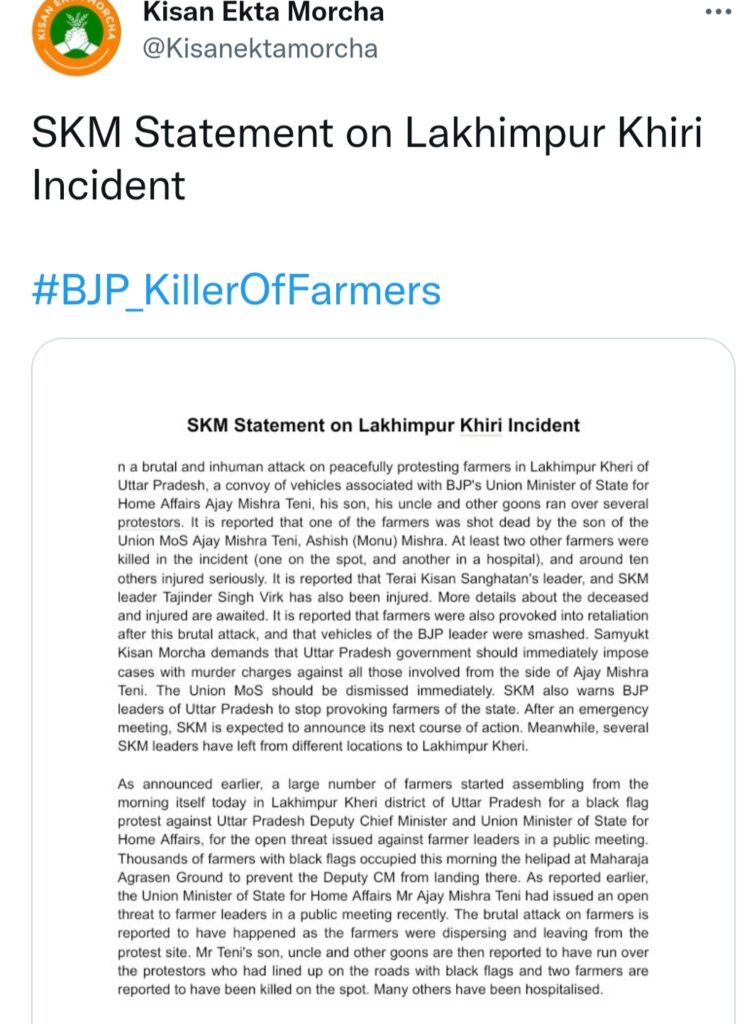Click the bold statement heading inside the image
The height and width of the screenshot is (1024, 747).
coord(383,425)
